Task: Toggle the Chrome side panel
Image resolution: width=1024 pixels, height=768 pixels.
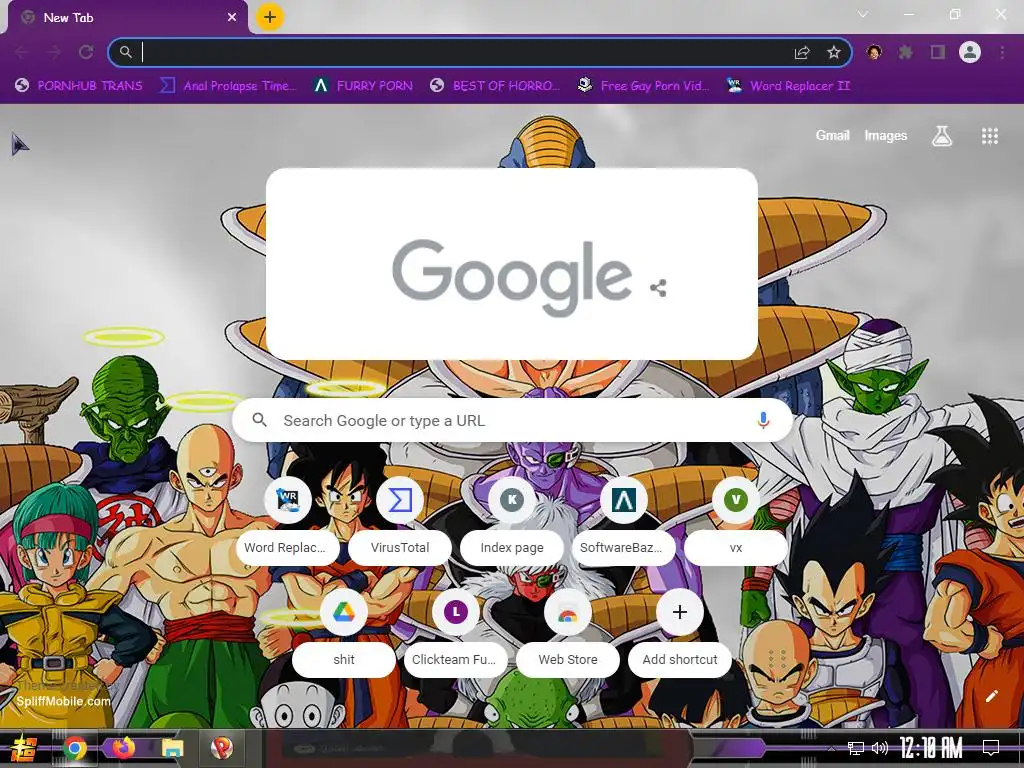Action: coord(938,52)
